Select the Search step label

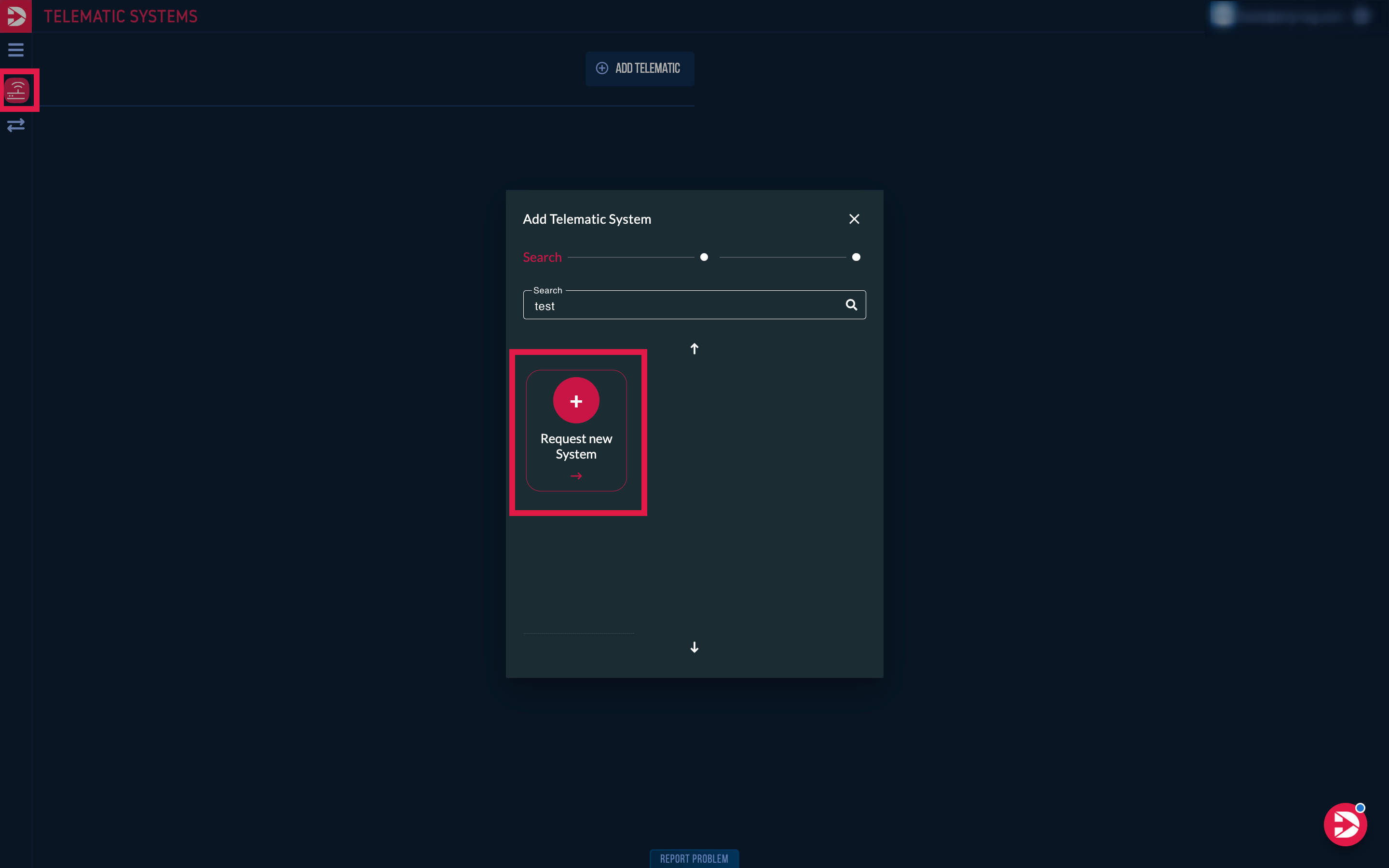pos(542,257)
